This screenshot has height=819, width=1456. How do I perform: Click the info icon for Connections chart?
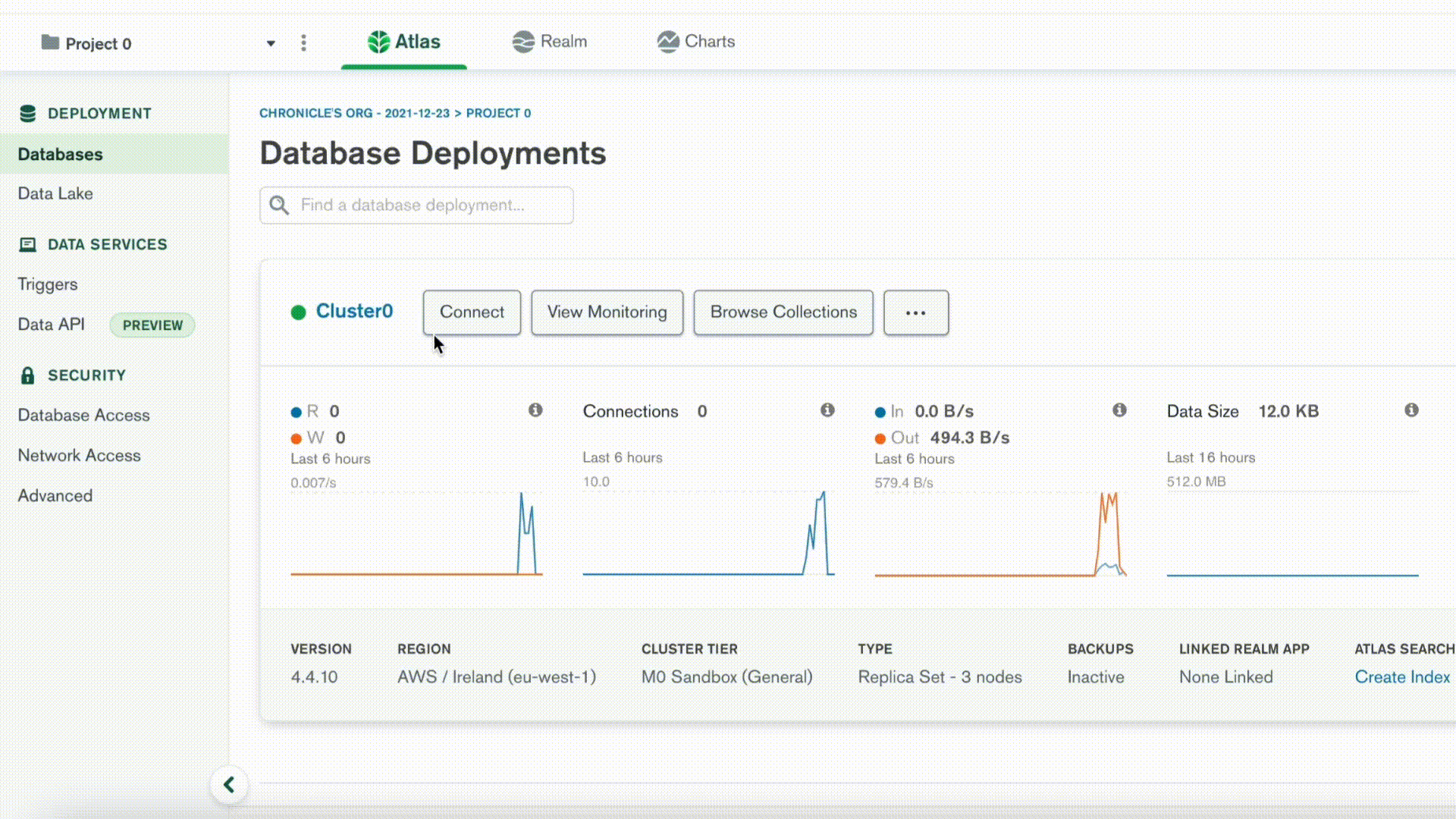[x=827, y=410]
